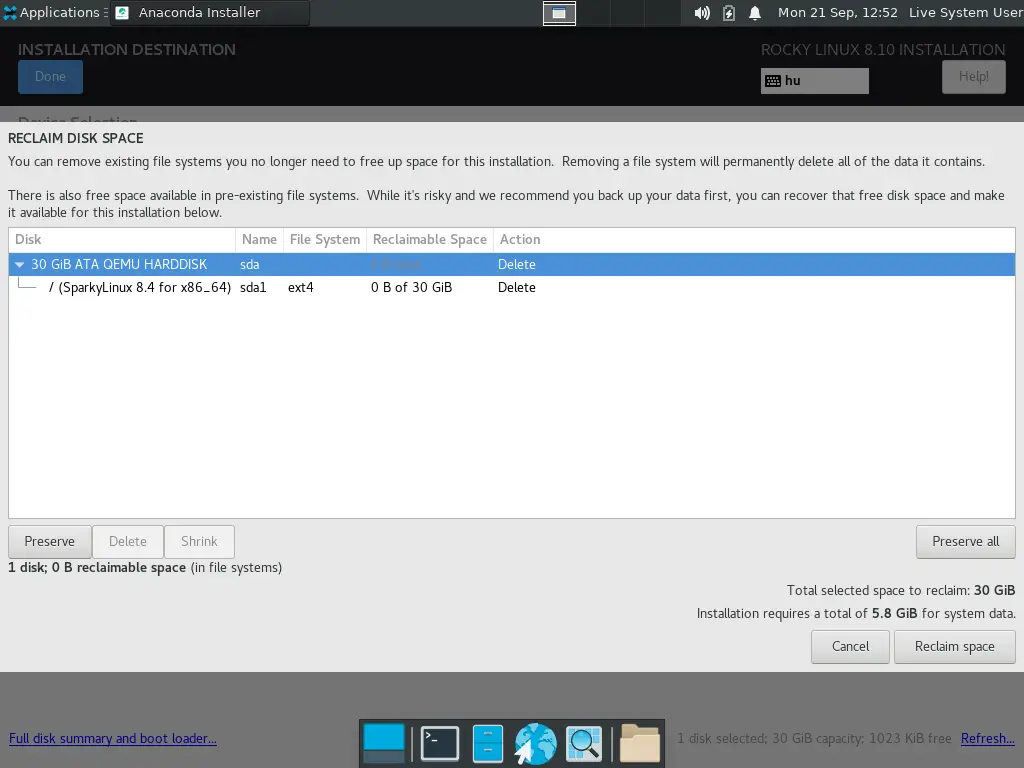This screenshot has width=1024, height=768.
Task: Click the Reclaimable Space column header
Action: pos(430,240)
